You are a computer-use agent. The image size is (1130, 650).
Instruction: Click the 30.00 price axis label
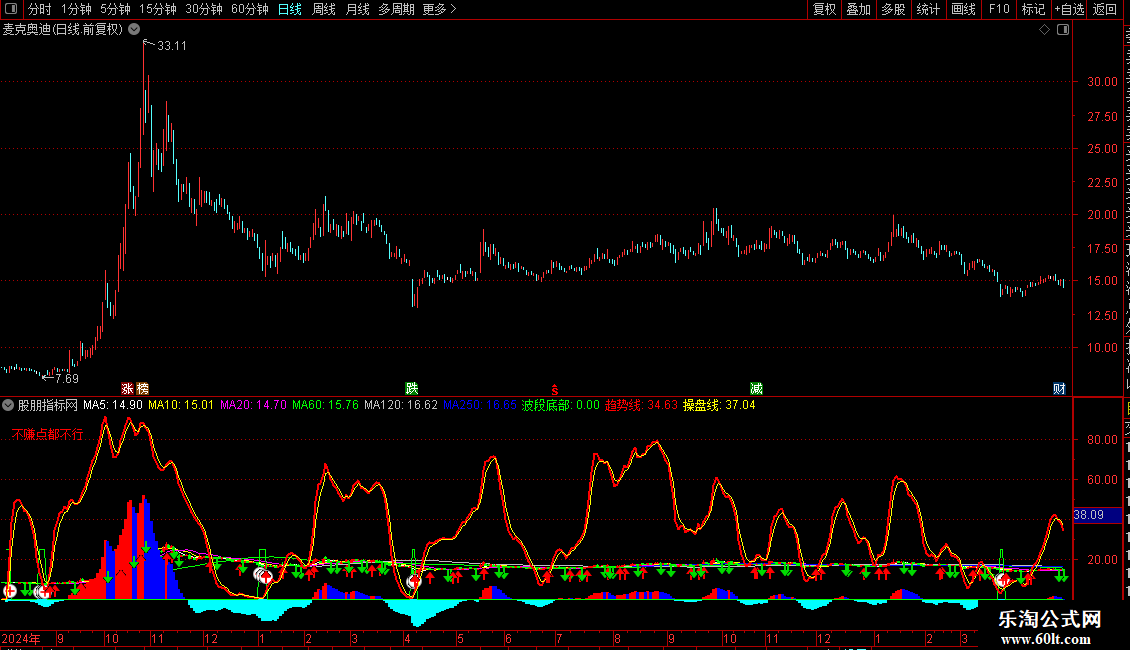1102,82
